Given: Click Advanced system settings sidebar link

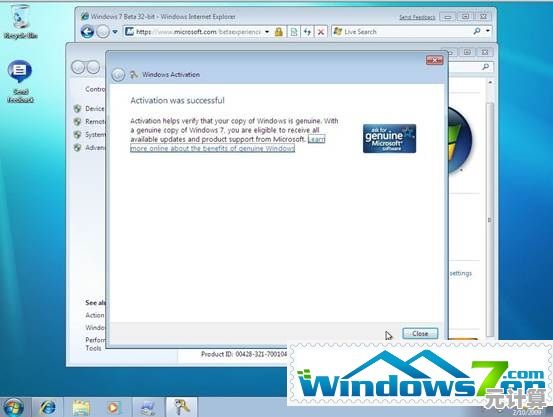Looking at the screenshot, I should tap(95, 147).
